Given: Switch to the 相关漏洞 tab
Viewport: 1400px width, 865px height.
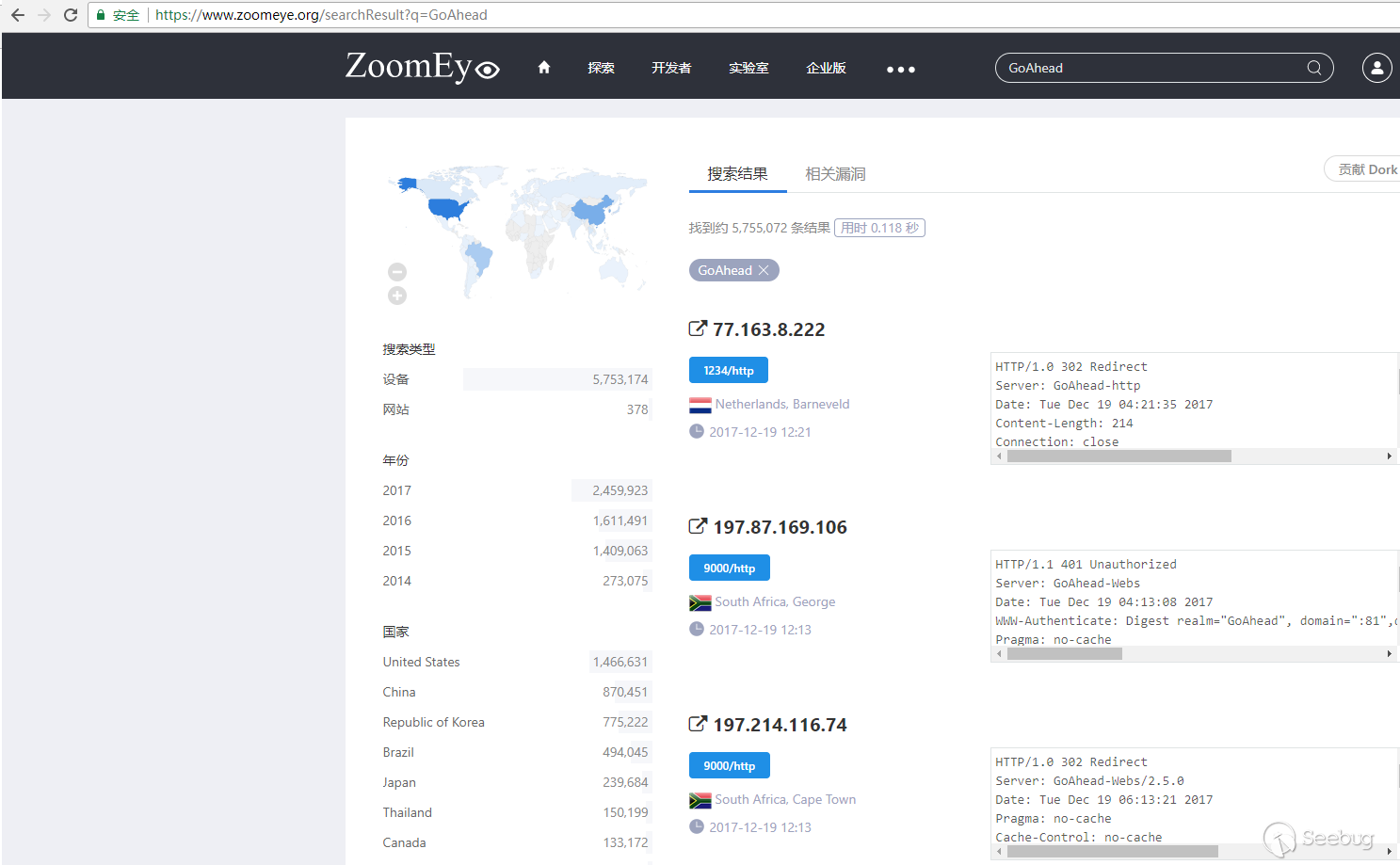Looking at the screenshot, I should (835, 174).
